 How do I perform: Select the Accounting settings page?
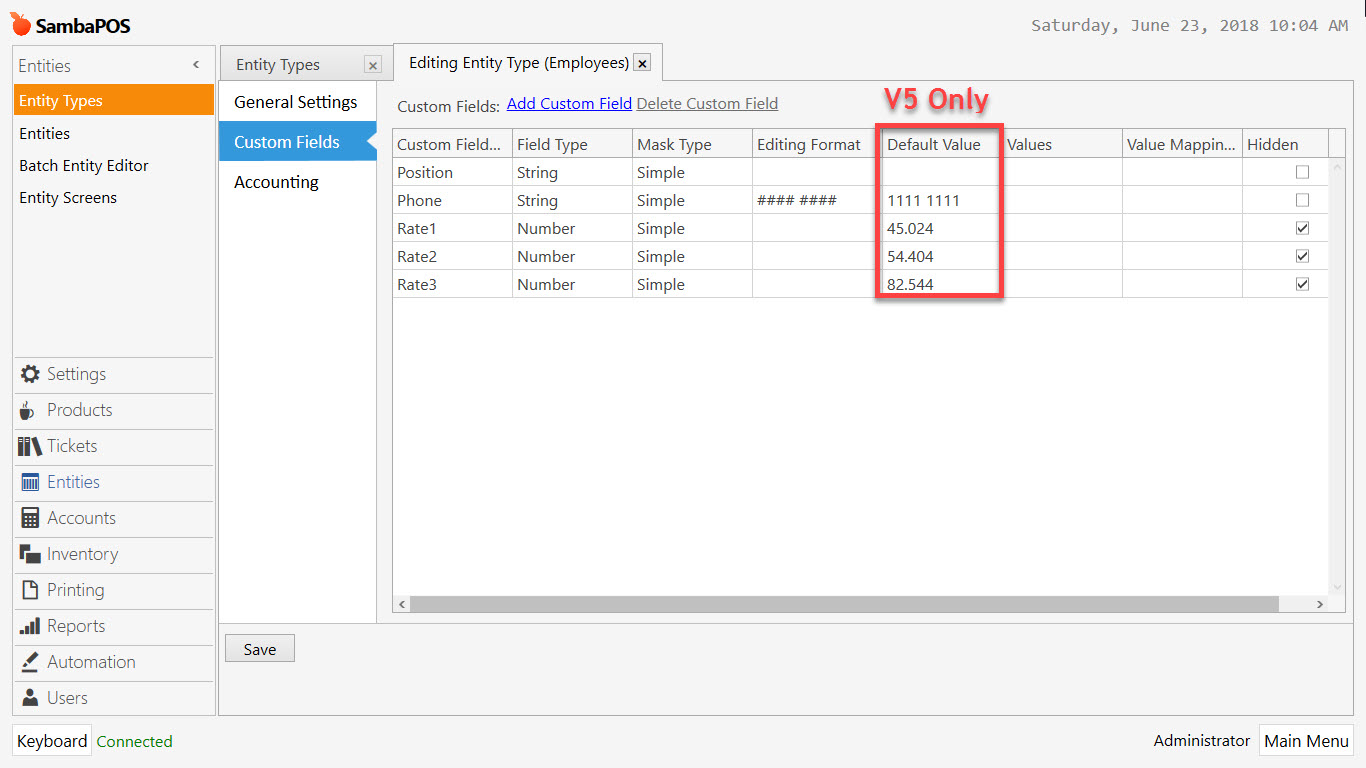point(274,181)
